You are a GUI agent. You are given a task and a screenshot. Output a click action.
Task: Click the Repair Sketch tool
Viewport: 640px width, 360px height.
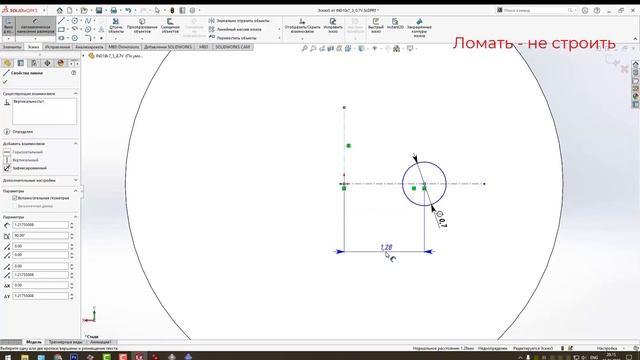[333, 25]
